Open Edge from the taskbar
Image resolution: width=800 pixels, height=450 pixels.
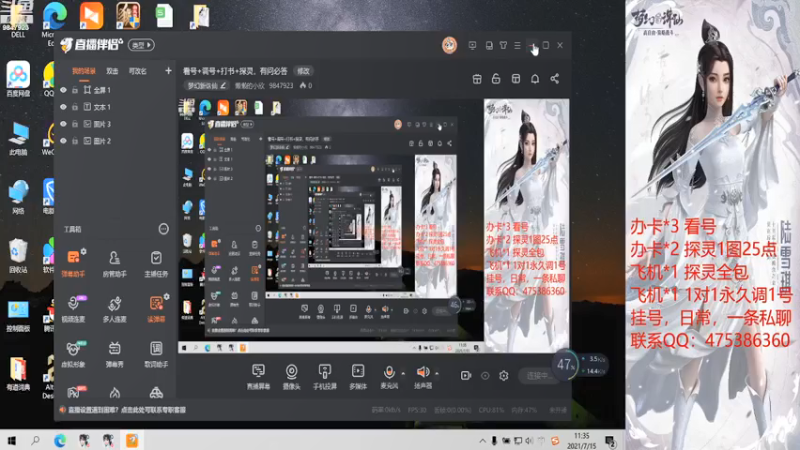[60, 440]
